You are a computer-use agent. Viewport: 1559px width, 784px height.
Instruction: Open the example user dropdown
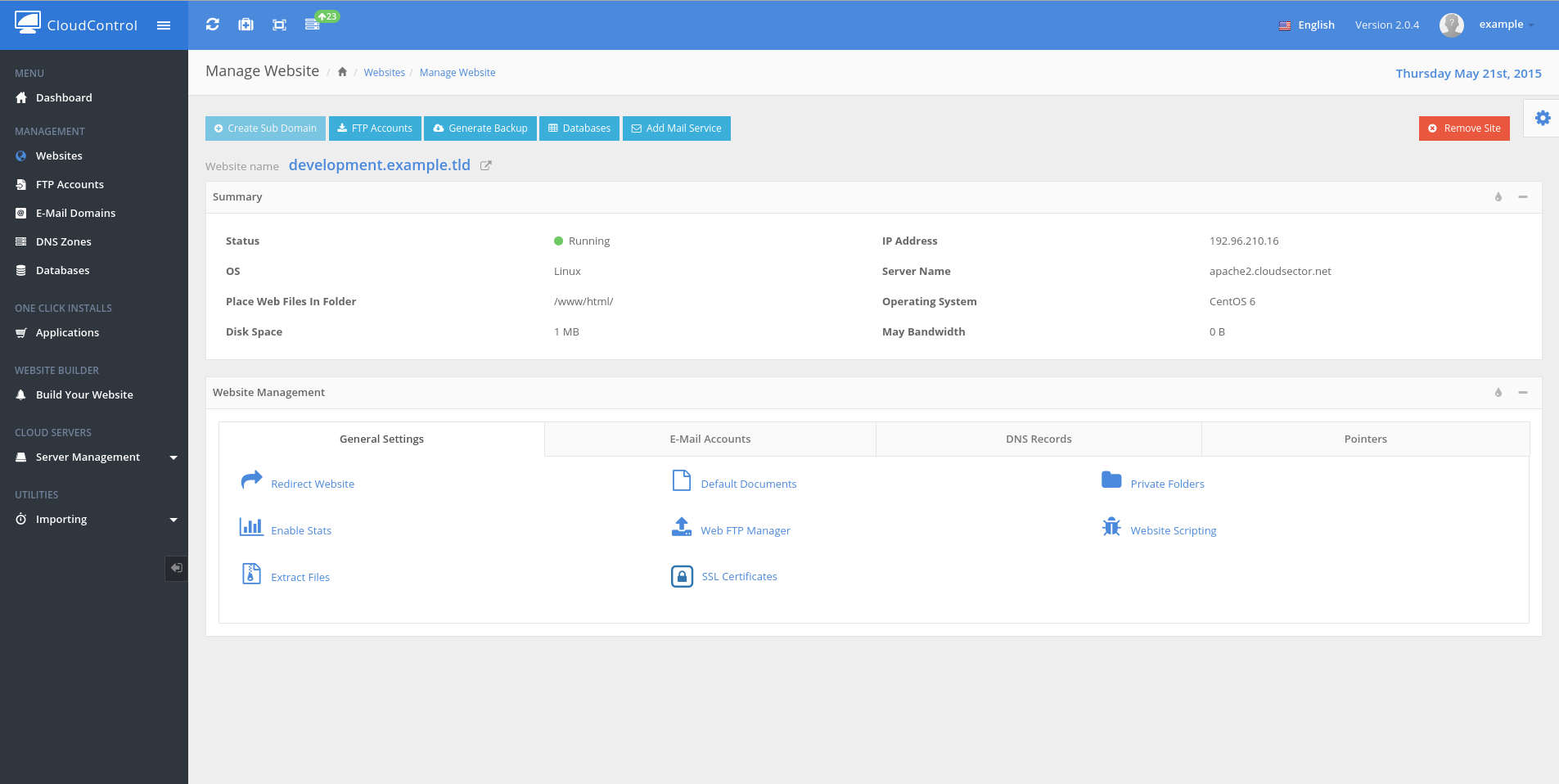(1506, 25)
